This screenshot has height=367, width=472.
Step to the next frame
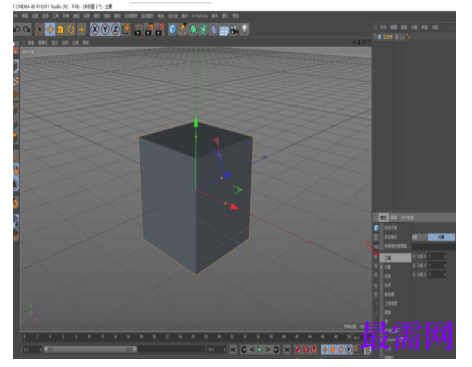(268, 350)
